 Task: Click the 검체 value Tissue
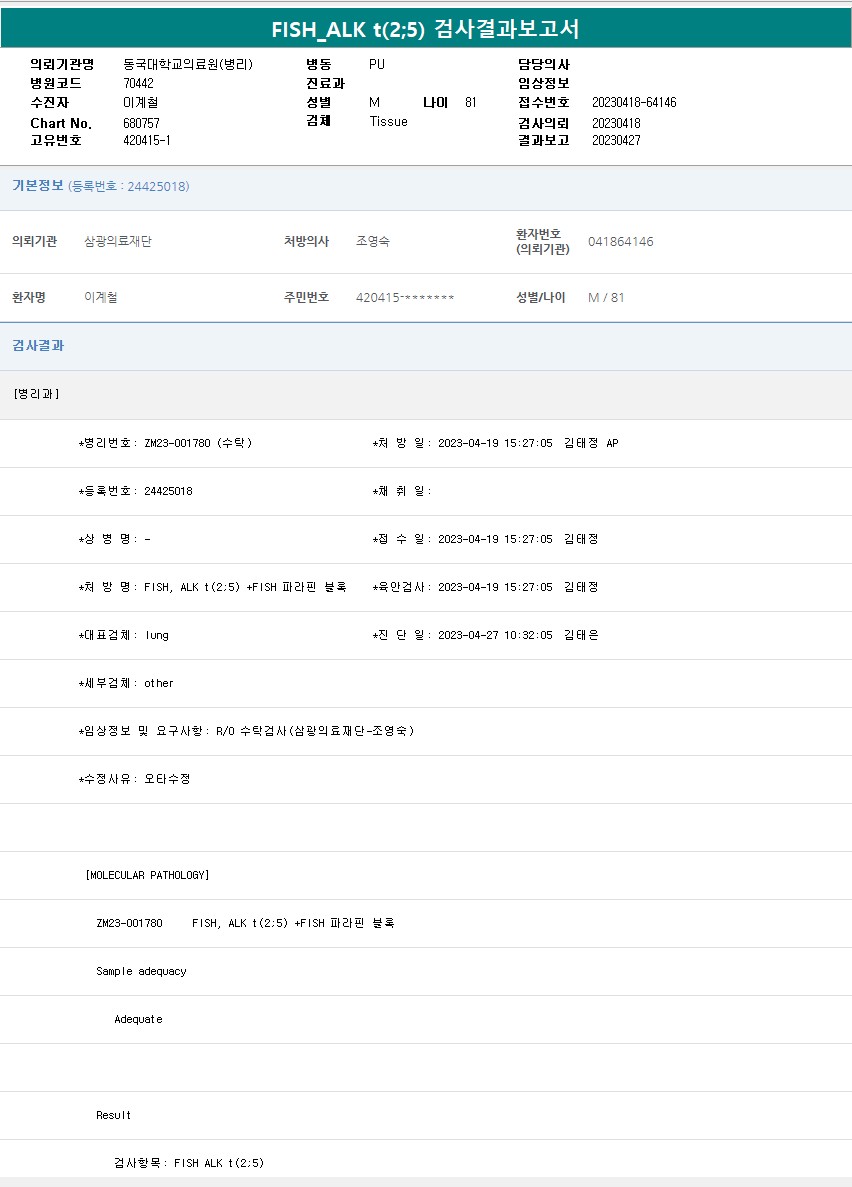(388, 122)
